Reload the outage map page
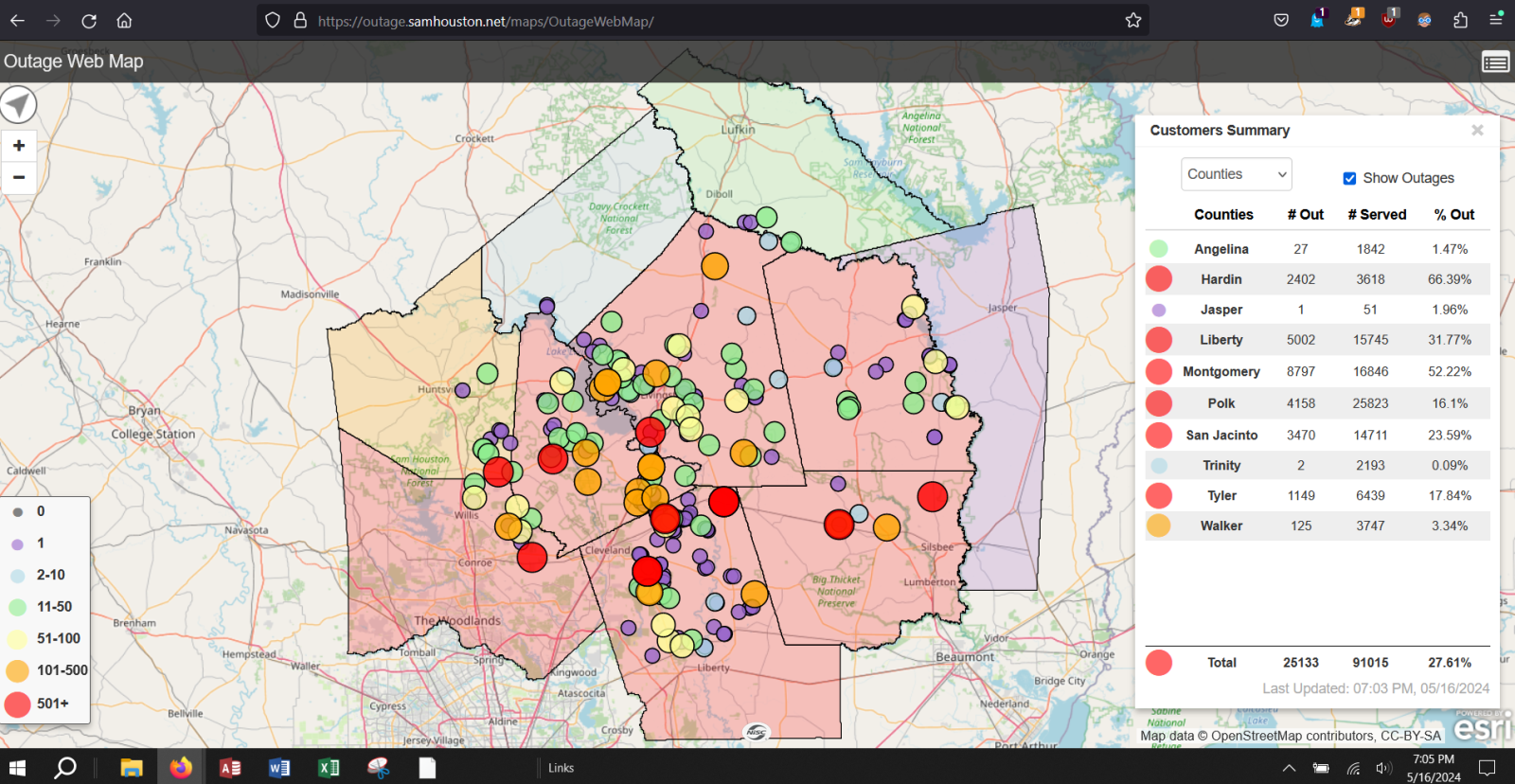This screenshot has height=784, width=1515. (89, 20)
